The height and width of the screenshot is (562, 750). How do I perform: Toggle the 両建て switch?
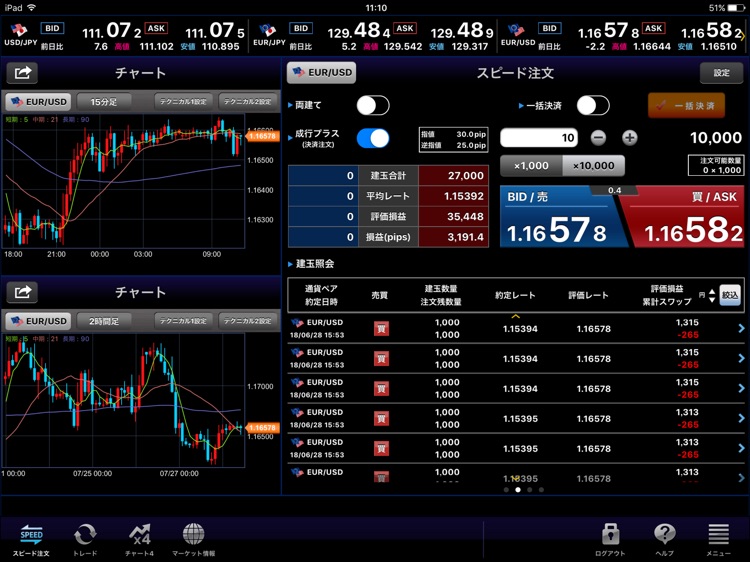373,105
